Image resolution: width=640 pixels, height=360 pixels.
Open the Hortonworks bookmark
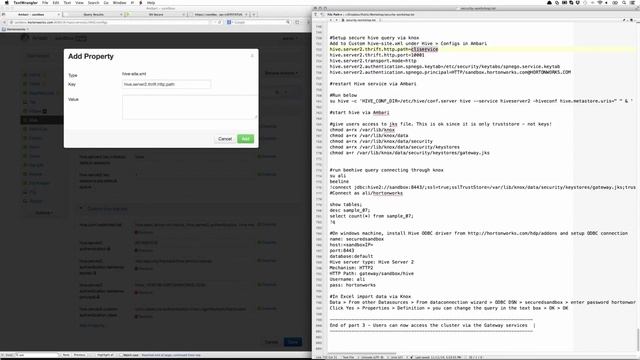tap(15, 29)
